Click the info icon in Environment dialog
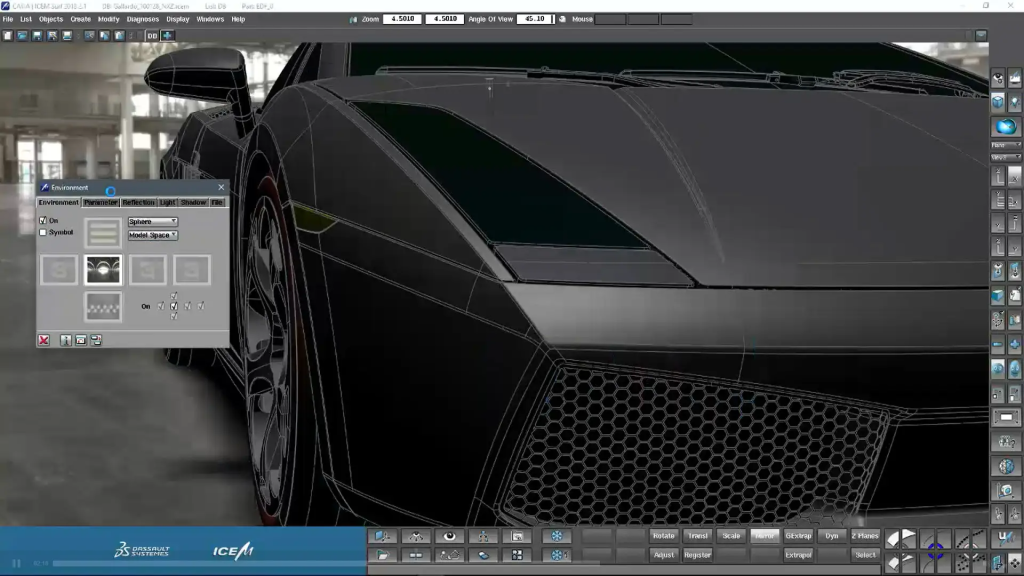The height and width of the screenshot is (576, 1024). pos(65,340)
